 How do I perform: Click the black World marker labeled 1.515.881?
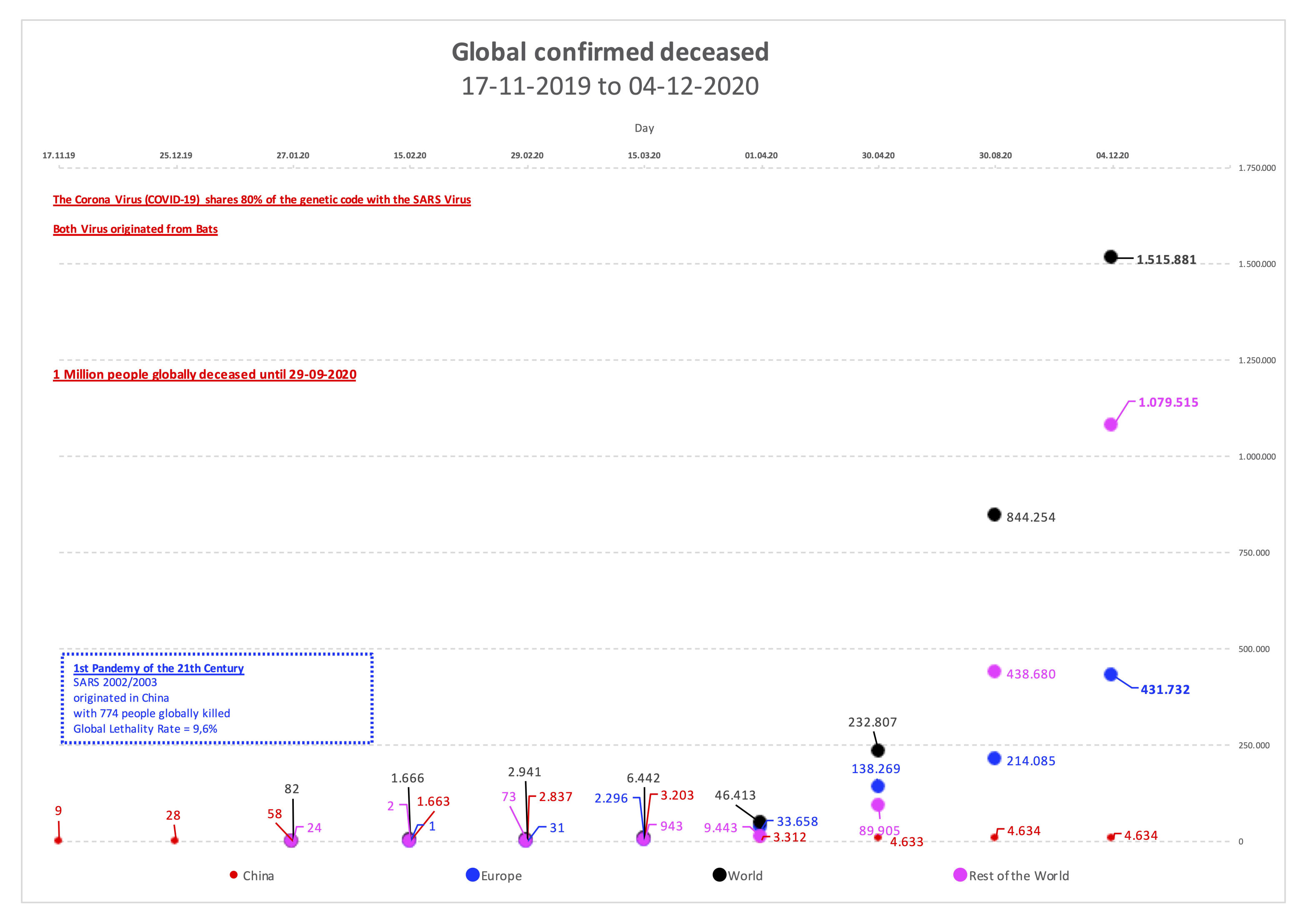click(1111, 257)
